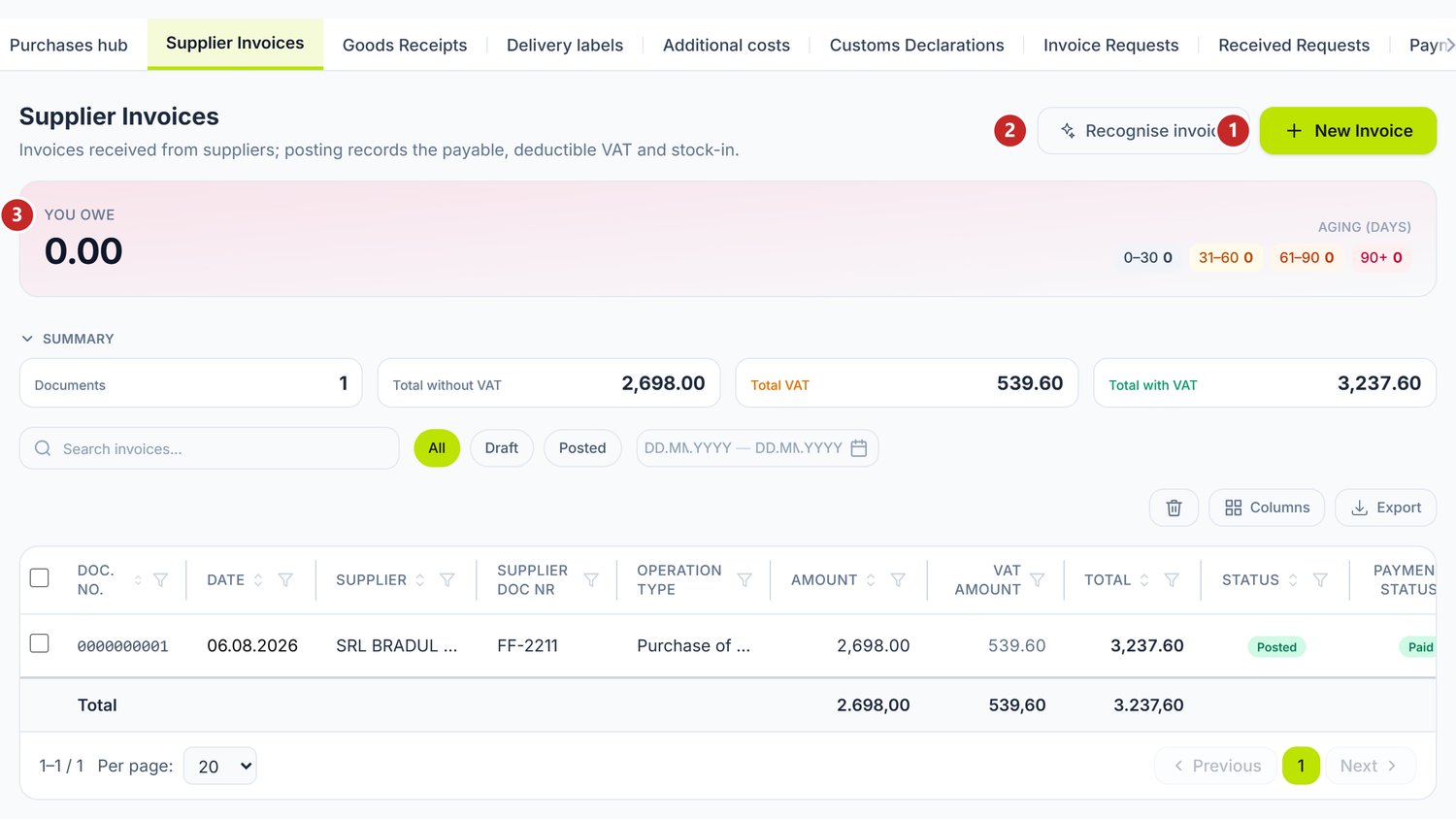1456x819 pixels.
Task: Open the Supplier Doc Nr filter icon
Action: (591, 580)
